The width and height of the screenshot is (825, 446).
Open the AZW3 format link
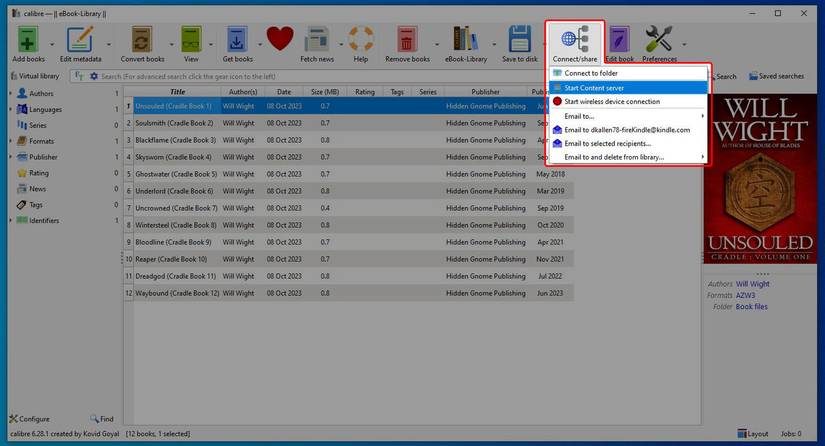pos(745,296)
